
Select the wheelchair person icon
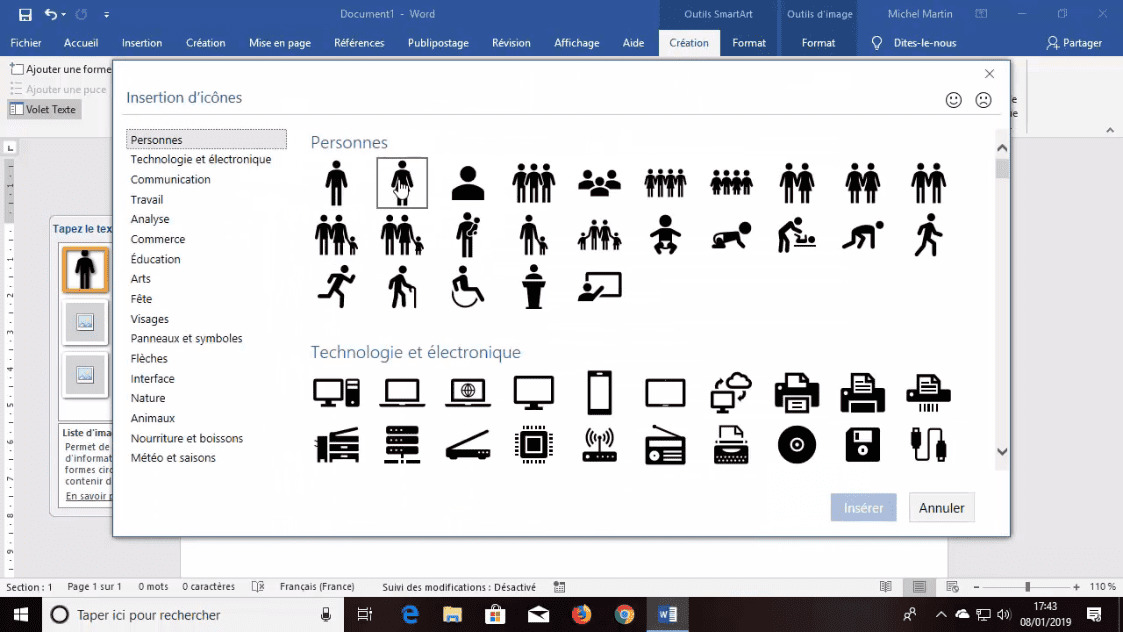click(467, 287)
